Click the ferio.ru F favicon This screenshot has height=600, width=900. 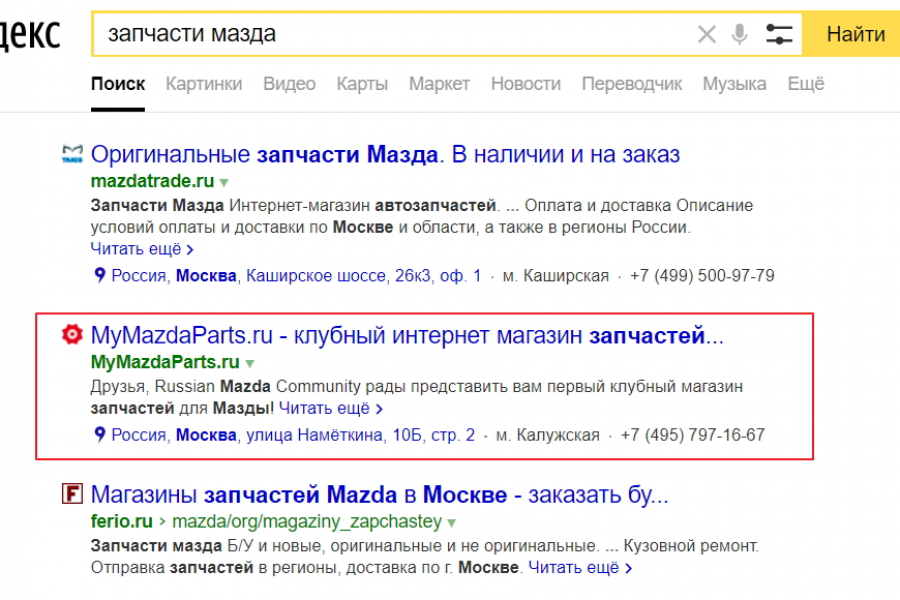(x=72, y=493)
